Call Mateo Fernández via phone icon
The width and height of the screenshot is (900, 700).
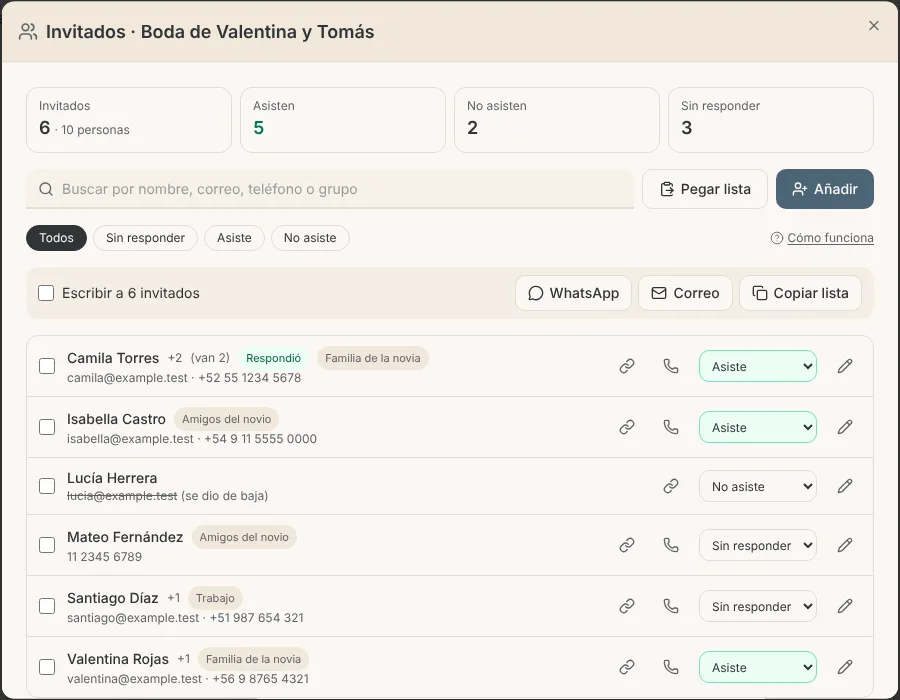coord(671,545)
